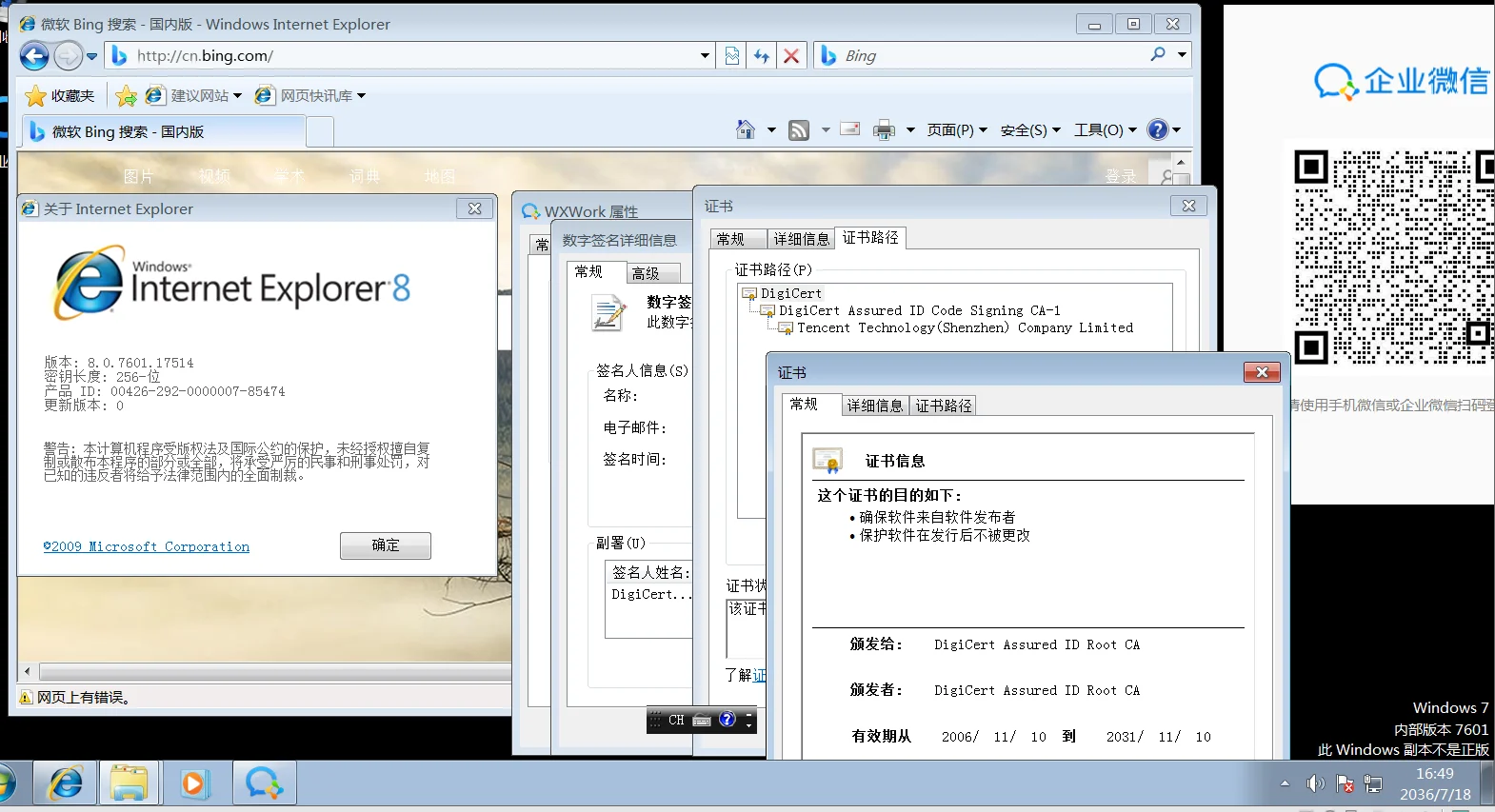Click the network tray icon

point(1373,783)
